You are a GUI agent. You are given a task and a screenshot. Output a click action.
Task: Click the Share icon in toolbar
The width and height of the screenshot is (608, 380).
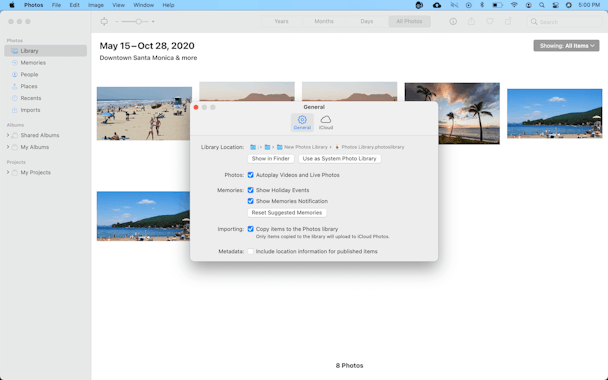click(471, 21)
